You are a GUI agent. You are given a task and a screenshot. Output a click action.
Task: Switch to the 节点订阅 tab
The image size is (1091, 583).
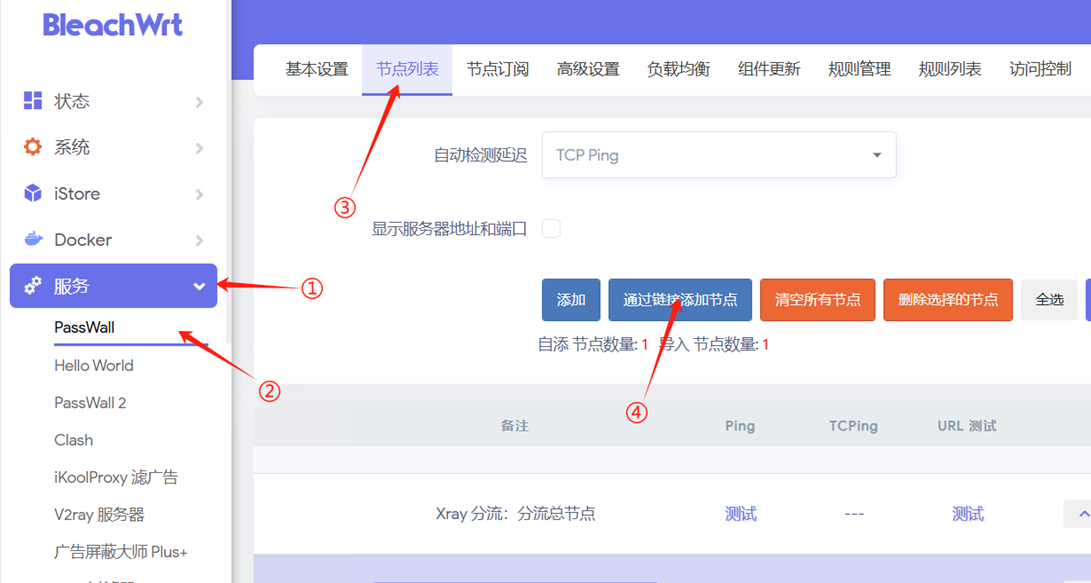[x=497, y=69]
